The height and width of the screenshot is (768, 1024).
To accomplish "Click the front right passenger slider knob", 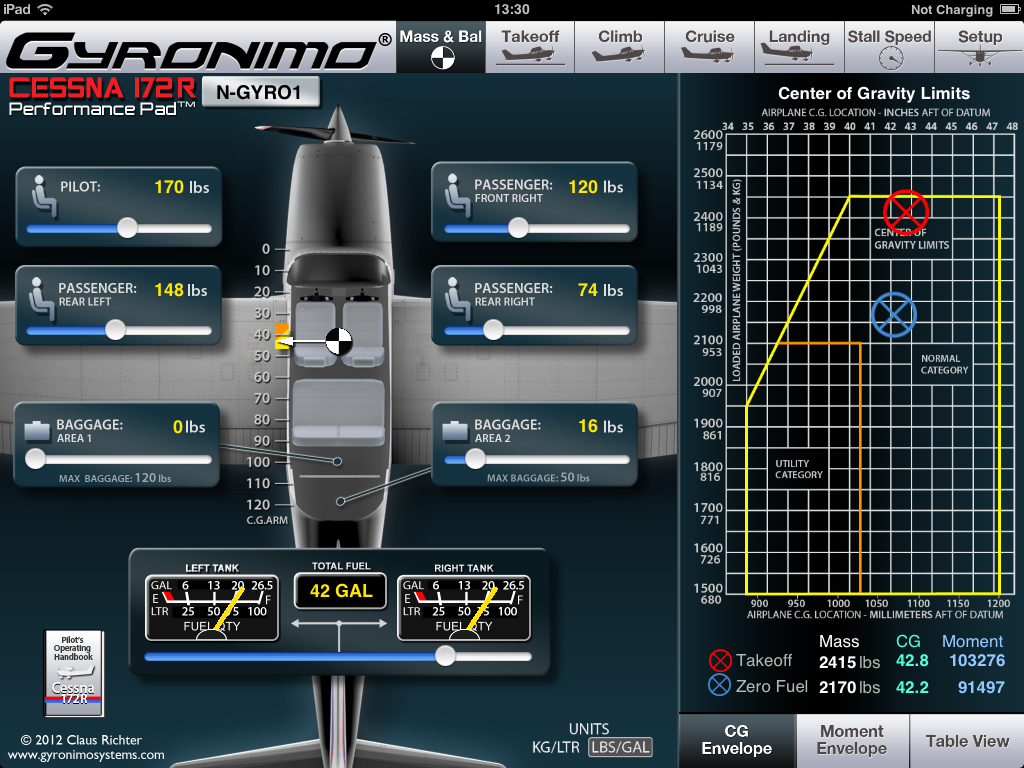I will [519, 228].
